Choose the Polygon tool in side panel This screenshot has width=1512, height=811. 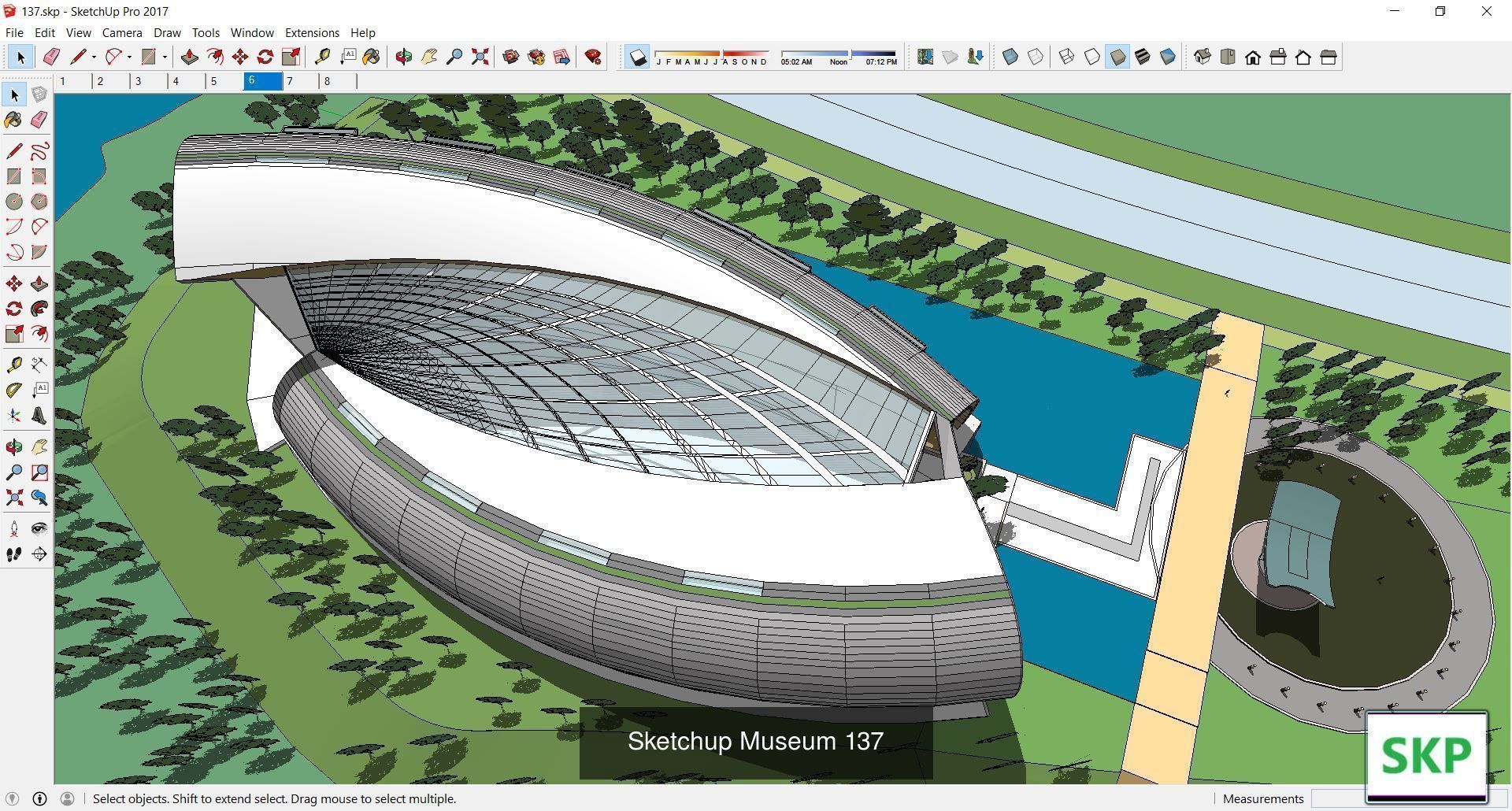coord(39,202)
